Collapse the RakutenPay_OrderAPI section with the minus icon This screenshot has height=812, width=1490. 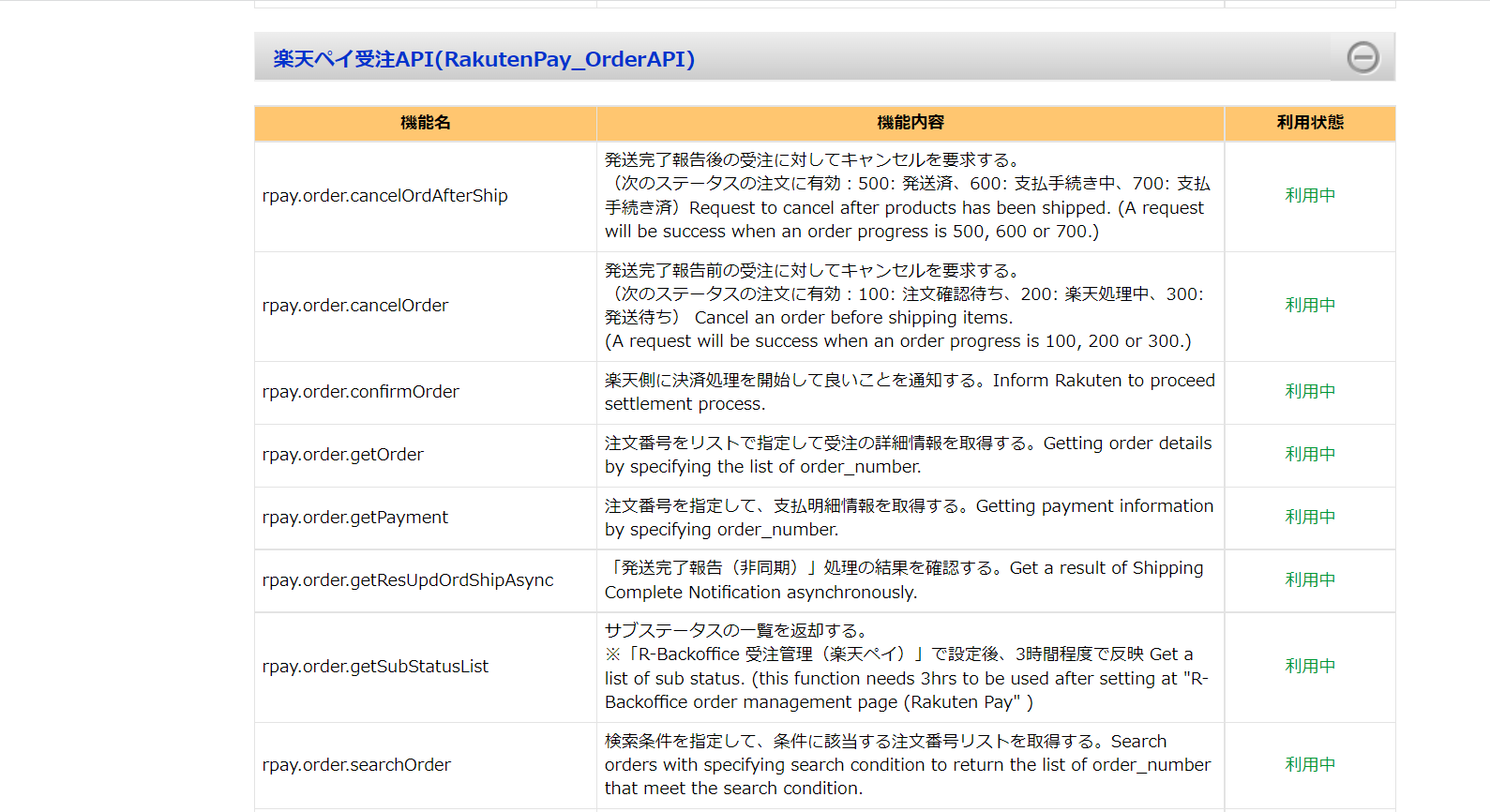tap(1362, 57)
